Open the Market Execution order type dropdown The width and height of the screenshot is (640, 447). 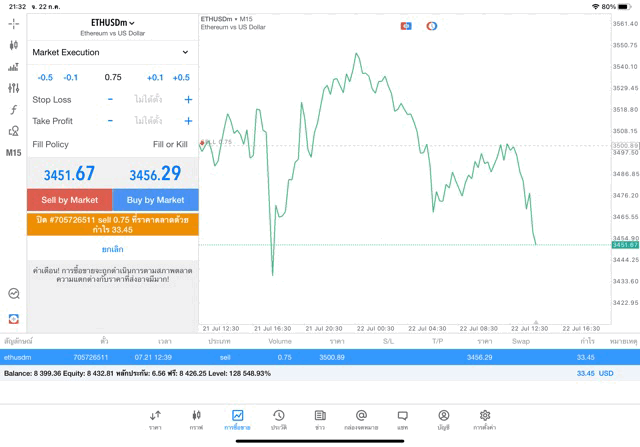(112, 52)
